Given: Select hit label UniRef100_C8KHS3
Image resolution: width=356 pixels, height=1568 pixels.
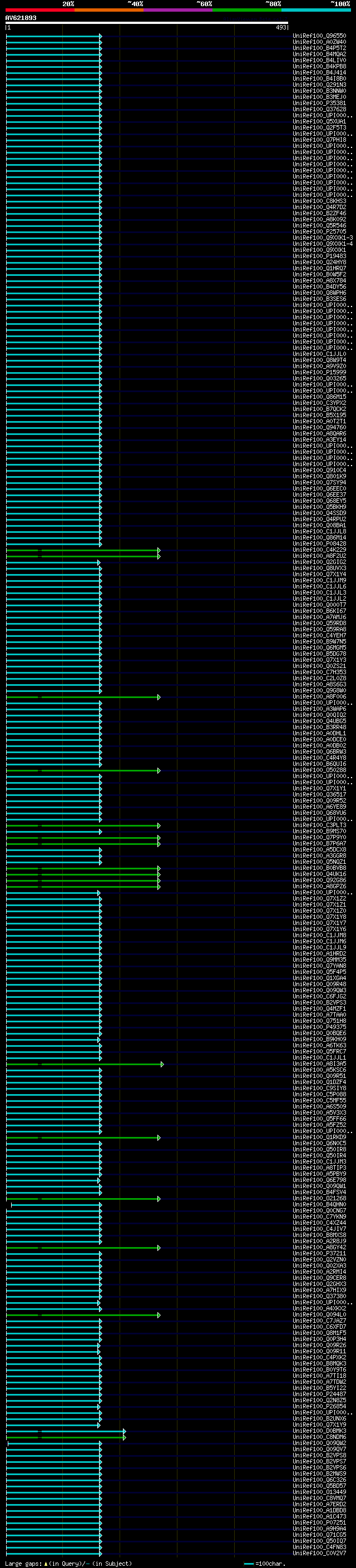Looking at the screenshot, I should point(319,201).
